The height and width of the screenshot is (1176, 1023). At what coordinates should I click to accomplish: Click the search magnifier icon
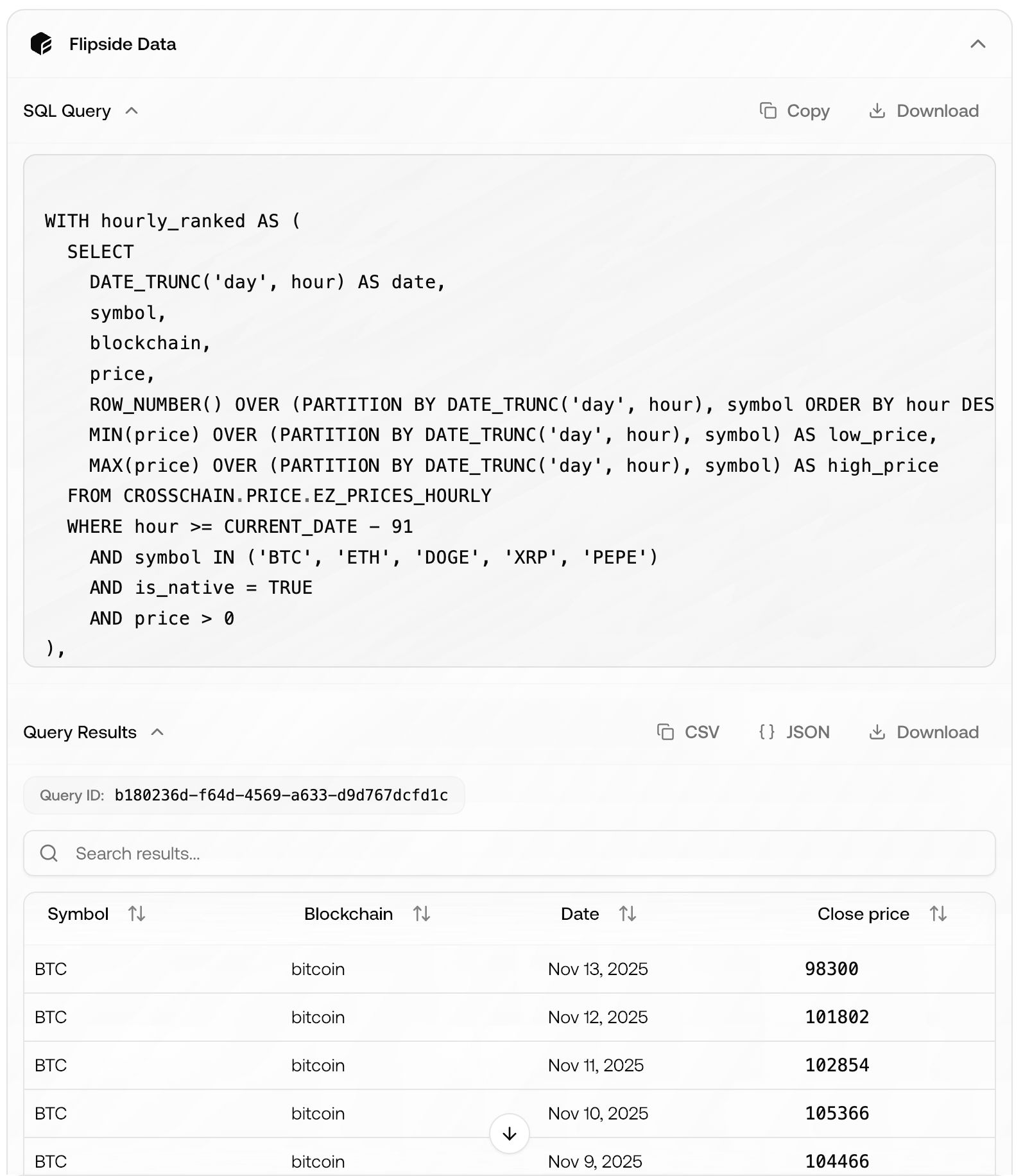click(x=49, y=853)
